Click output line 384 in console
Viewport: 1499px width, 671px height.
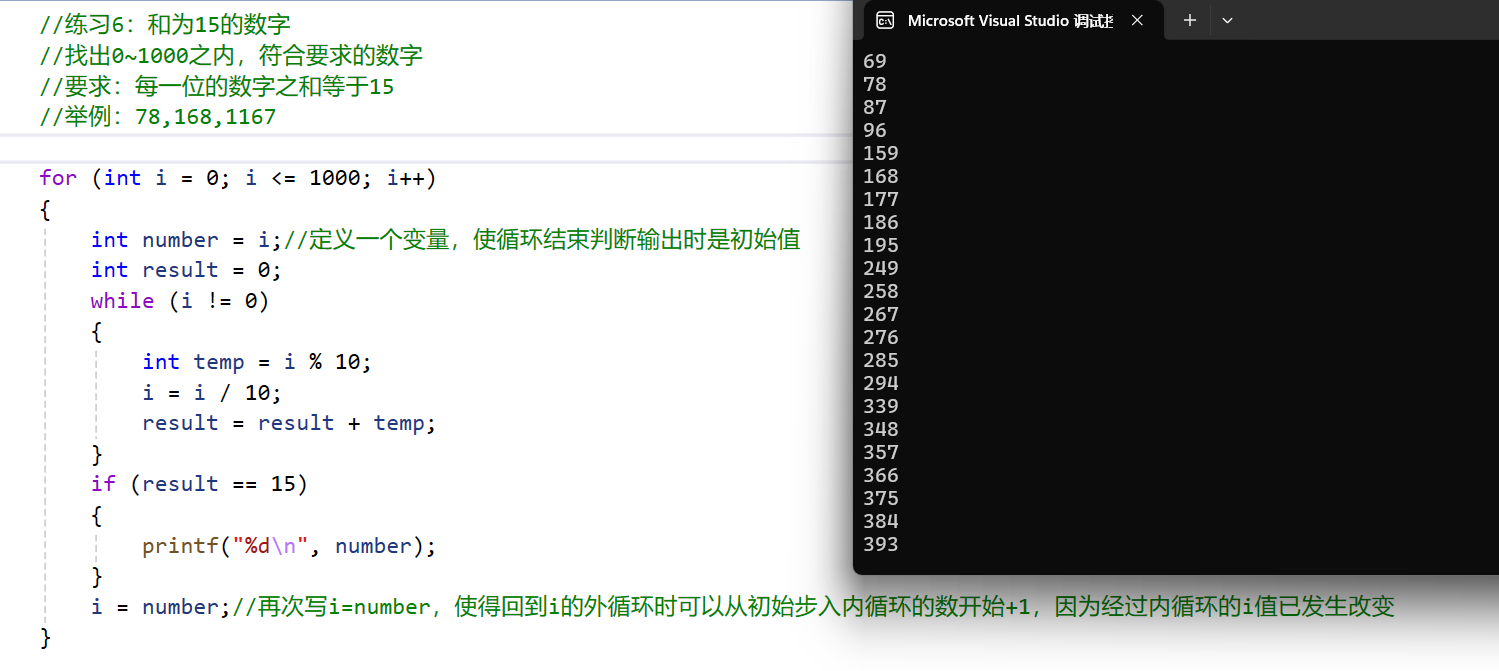tap(880, 521)
